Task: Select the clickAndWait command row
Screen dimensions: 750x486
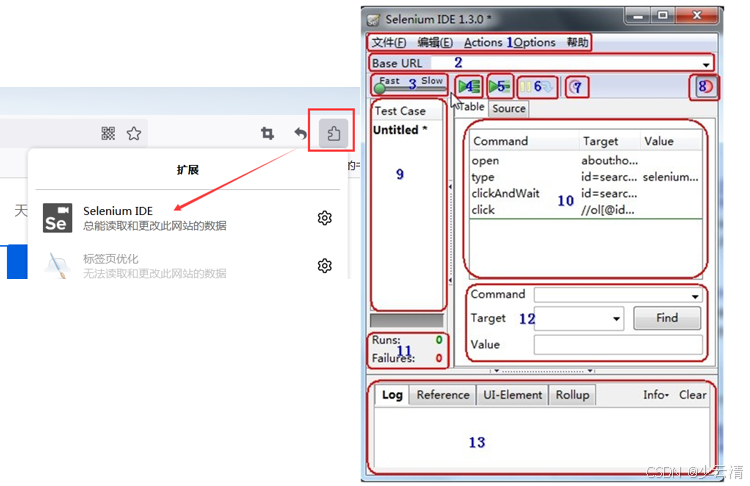Action: tap(585, 193)
